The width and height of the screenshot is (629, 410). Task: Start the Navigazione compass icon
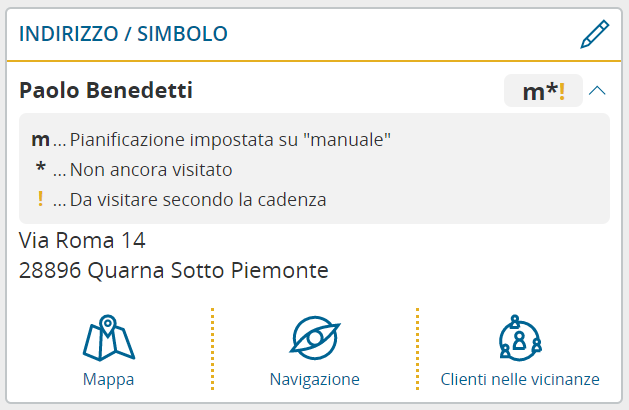pyautogui.click(x=315, y=338)
